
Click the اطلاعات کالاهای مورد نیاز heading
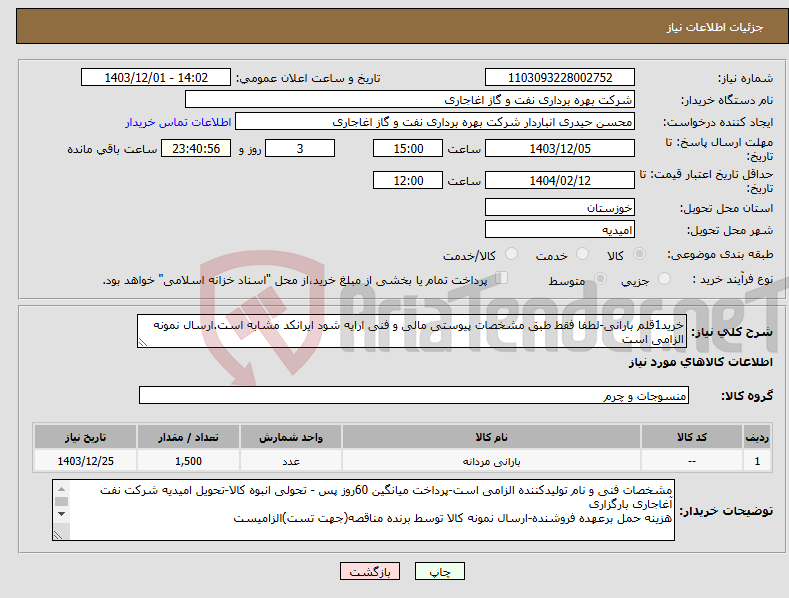pyautogui.click(x=700, y=362)
